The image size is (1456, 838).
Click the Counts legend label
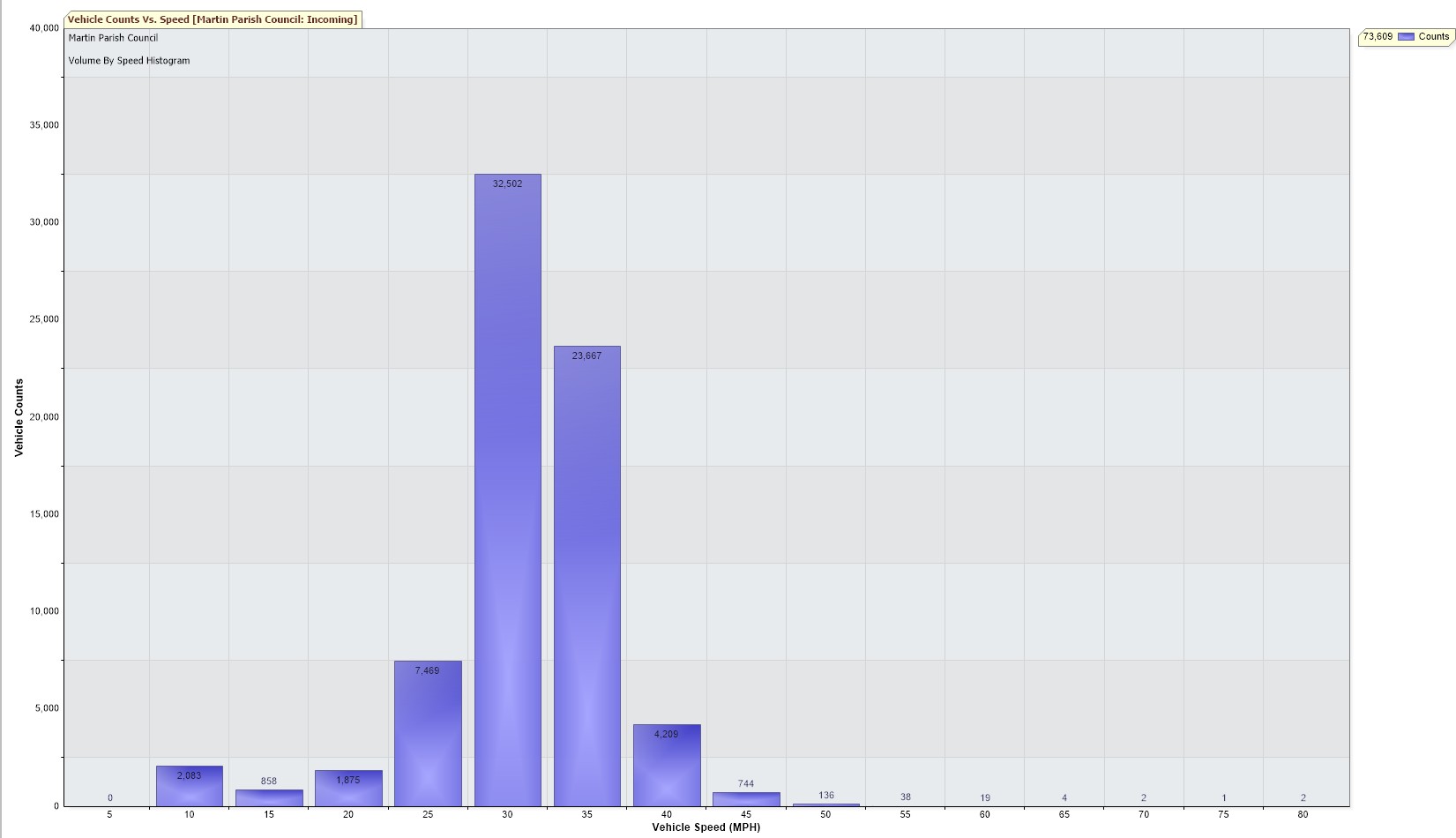coord(1433,37)
